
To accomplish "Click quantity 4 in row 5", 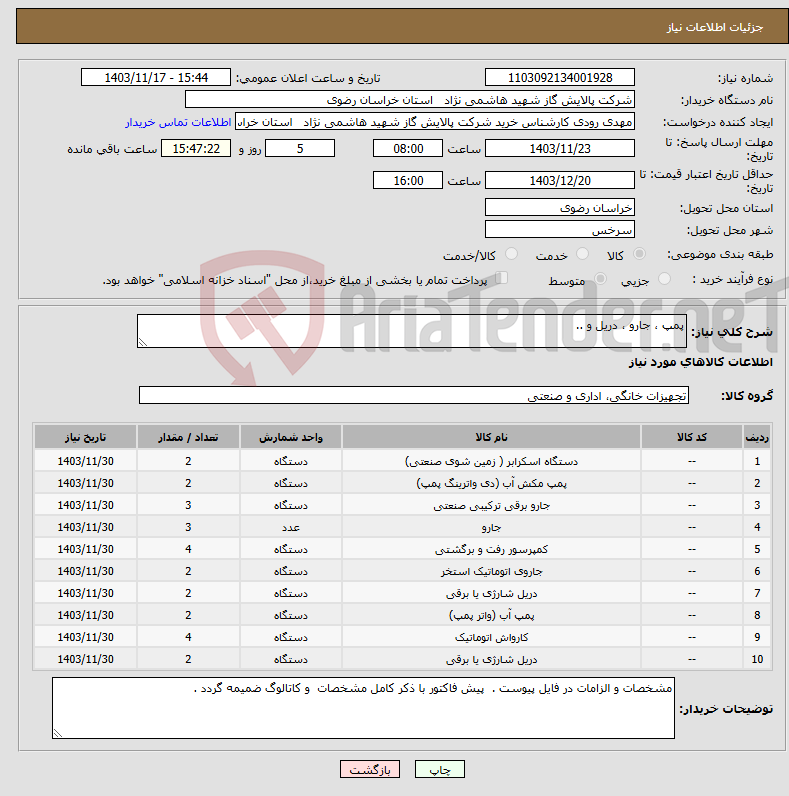I will [x=188, y=549].
